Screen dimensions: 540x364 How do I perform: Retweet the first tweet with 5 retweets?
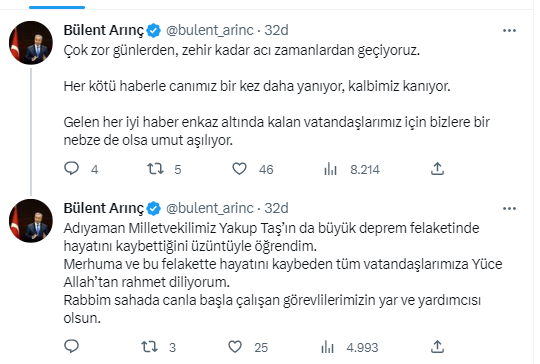[x=155, y=169]
